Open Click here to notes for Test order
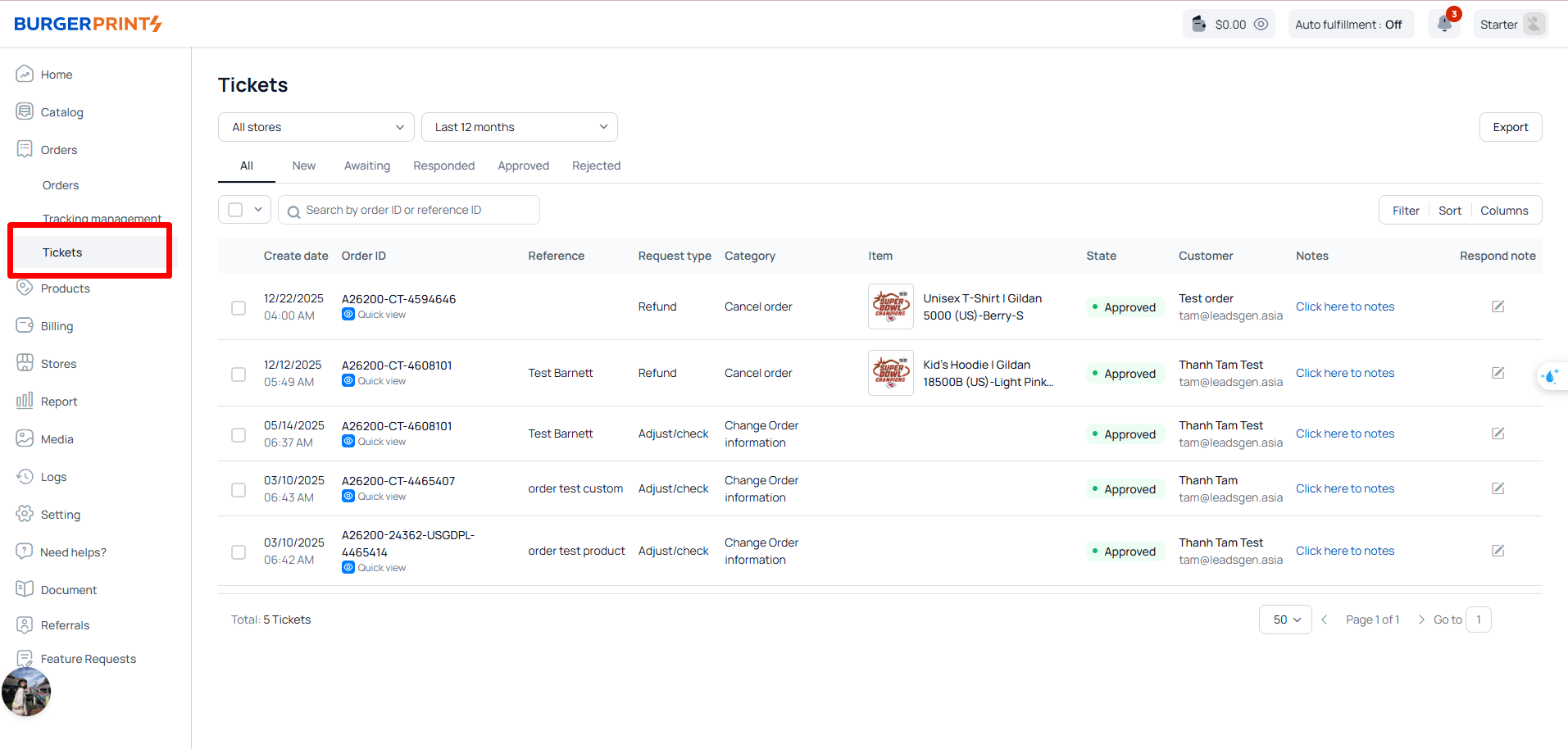This screenshot has height=749, width=1568. [1344, 306]
